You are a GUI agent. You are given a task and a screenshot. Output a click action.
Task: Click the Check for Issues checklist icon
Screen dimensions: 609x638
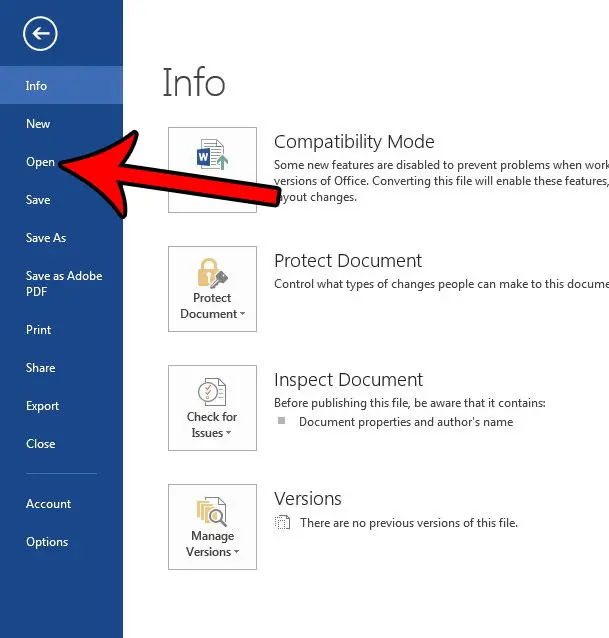[212, 391]
